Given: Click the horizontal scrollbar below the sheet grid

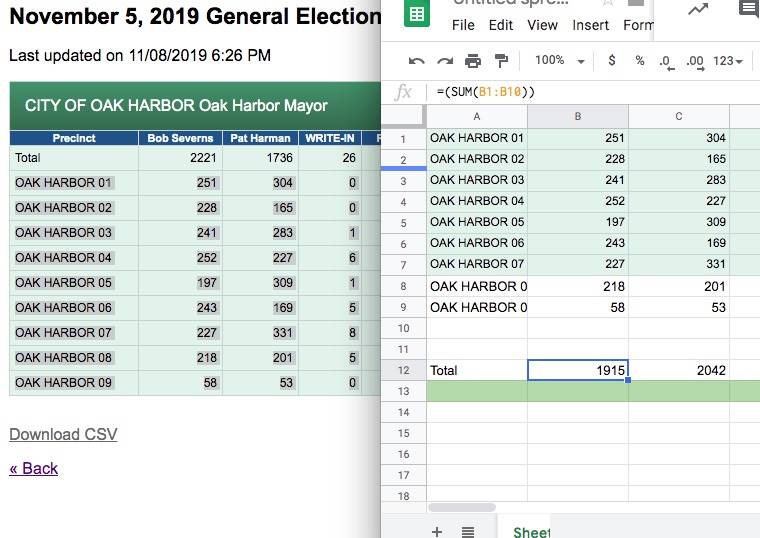Looking at the screenshot, I should click(462, 508).
